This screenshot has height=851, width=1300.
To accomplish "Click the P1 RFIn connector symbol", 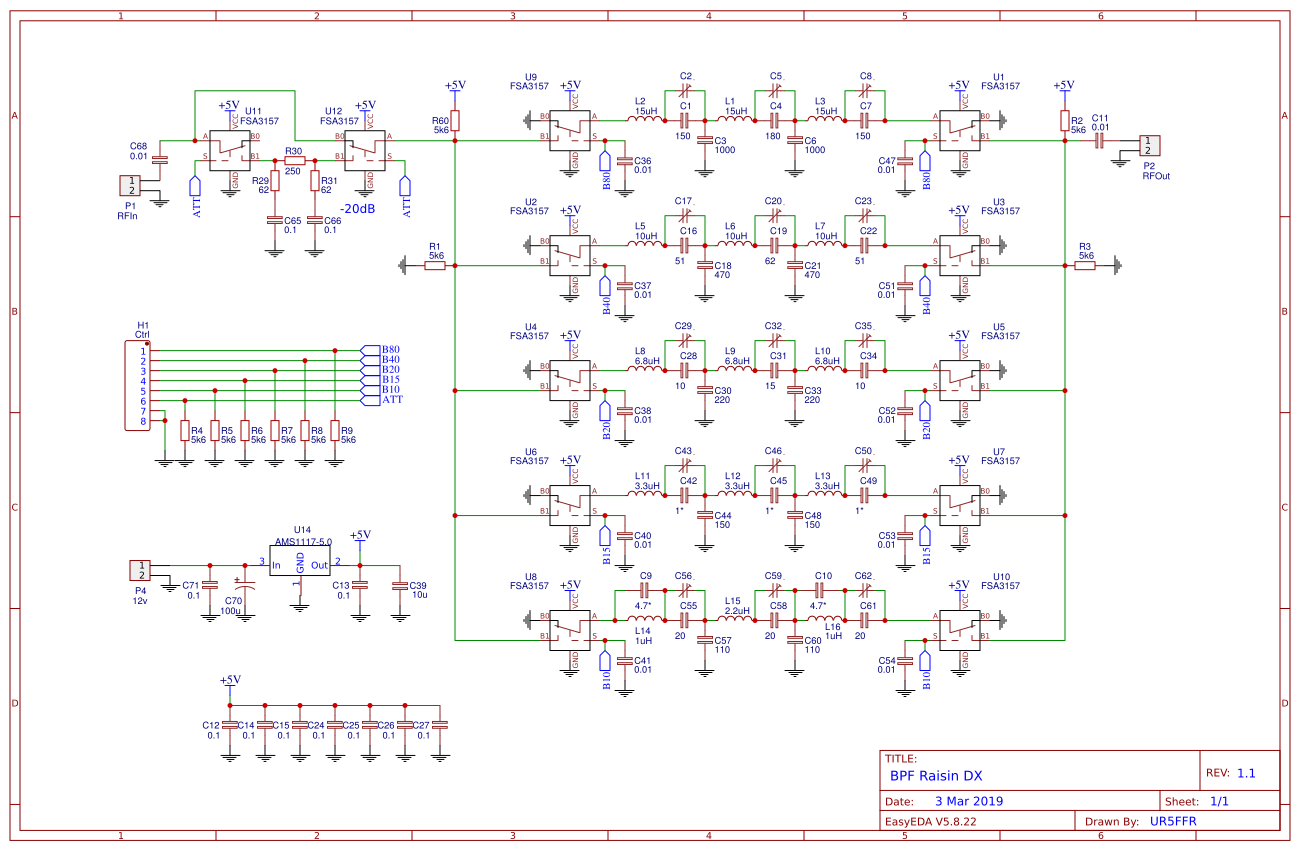I will coord(131,185).
